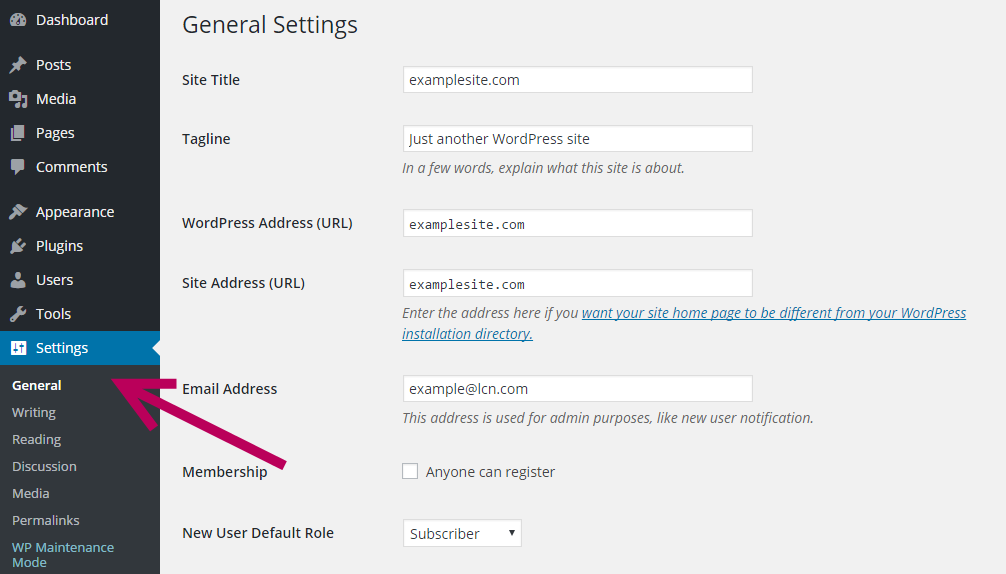Click the Settings sliders icon
This screenshot has height=574, width=1006.
coord(18,348)
